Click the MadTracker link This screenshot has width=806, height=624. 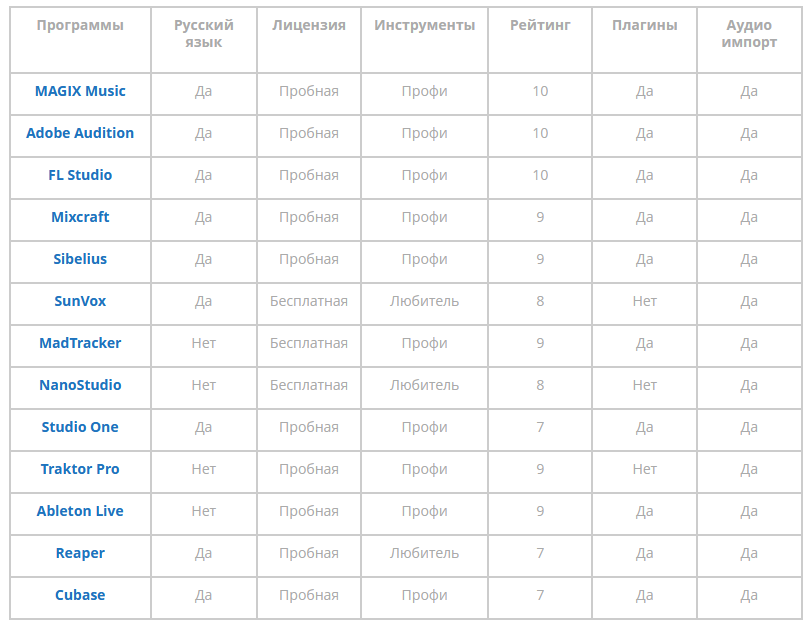point(80,343)
